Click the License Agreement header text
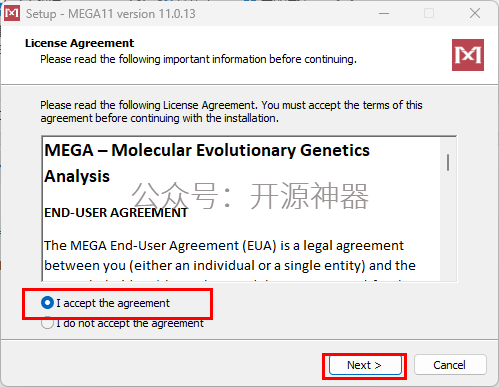 click(x=79, y=43)
